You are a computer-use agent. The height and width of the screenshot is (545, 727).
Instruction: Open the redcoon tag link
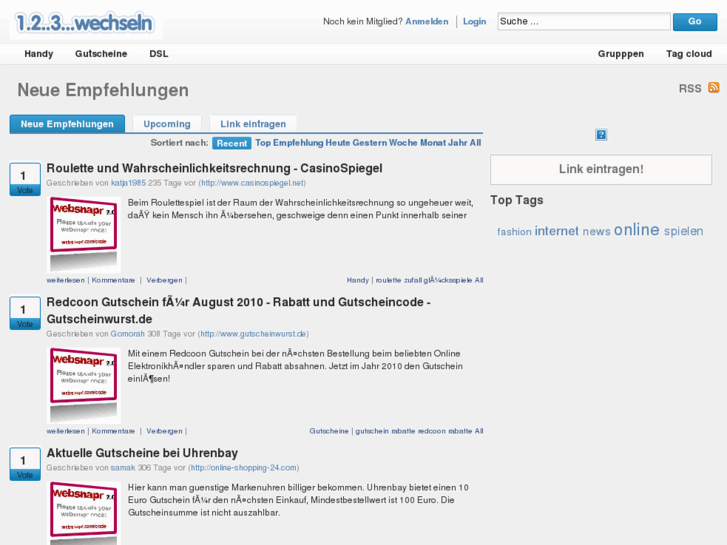click(x=431, y=431)
